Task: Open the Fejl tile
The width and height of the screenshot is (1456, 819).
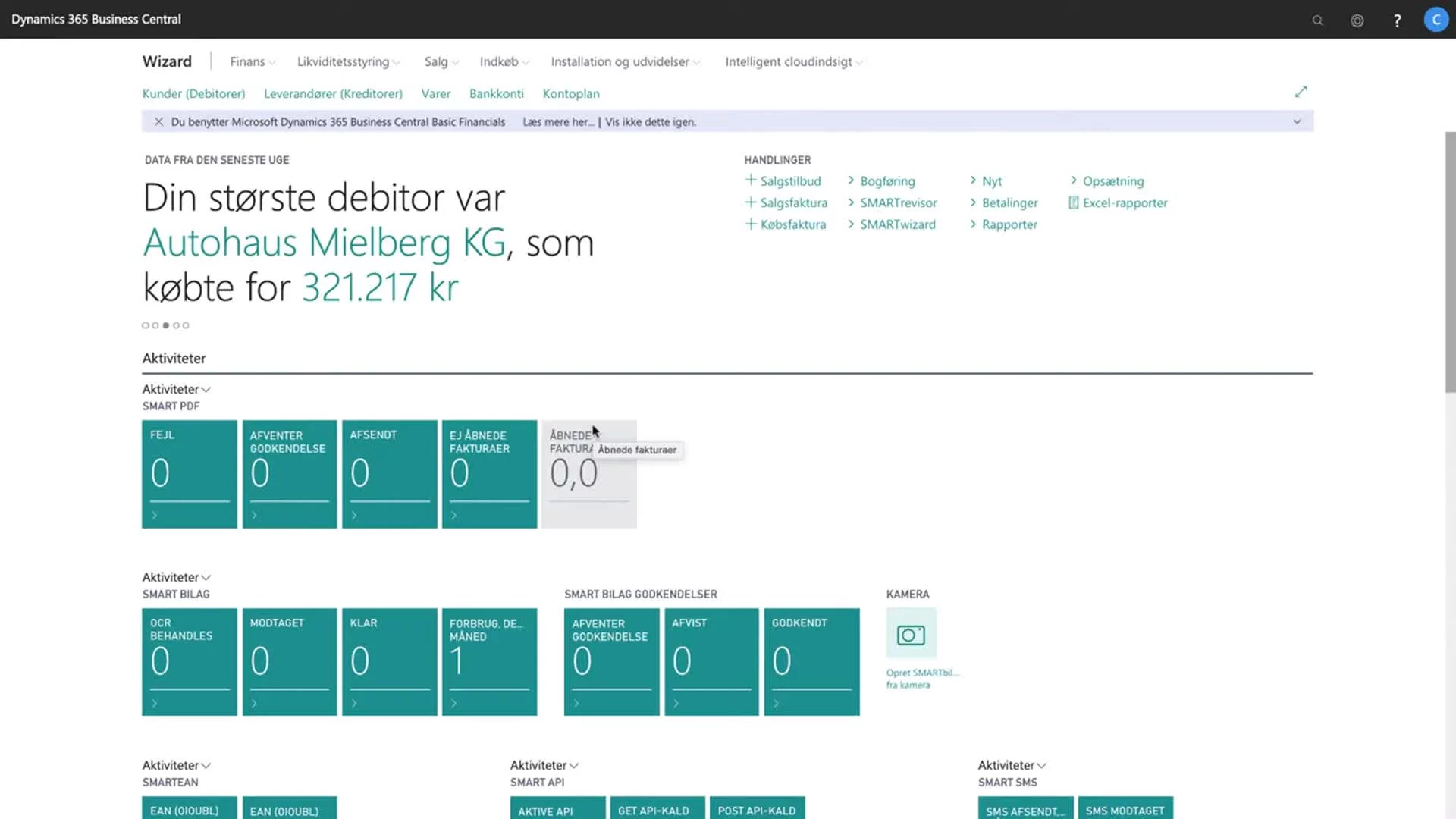Action: 190,474
